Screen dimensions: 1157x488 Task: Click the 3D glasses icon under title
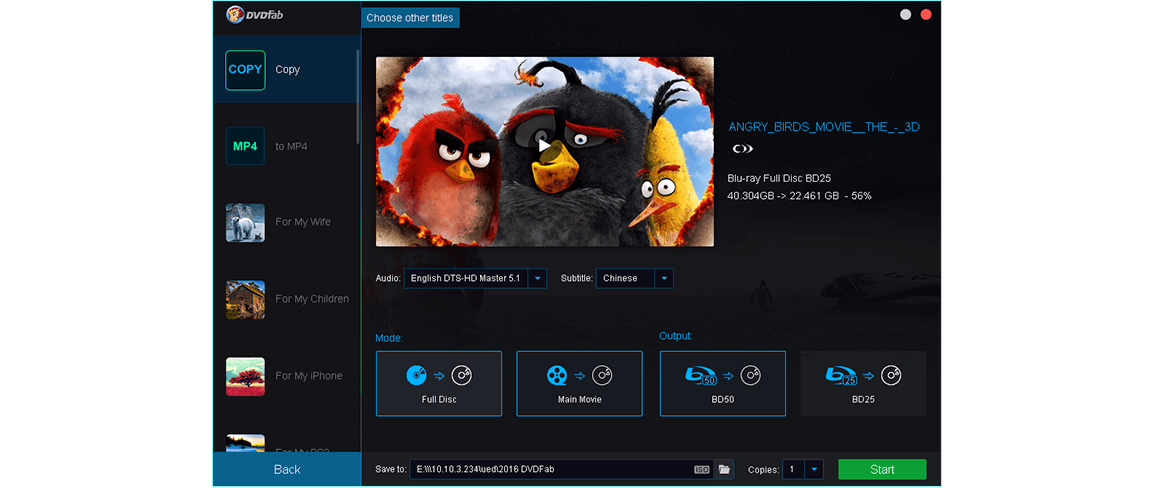pos(742,148)
